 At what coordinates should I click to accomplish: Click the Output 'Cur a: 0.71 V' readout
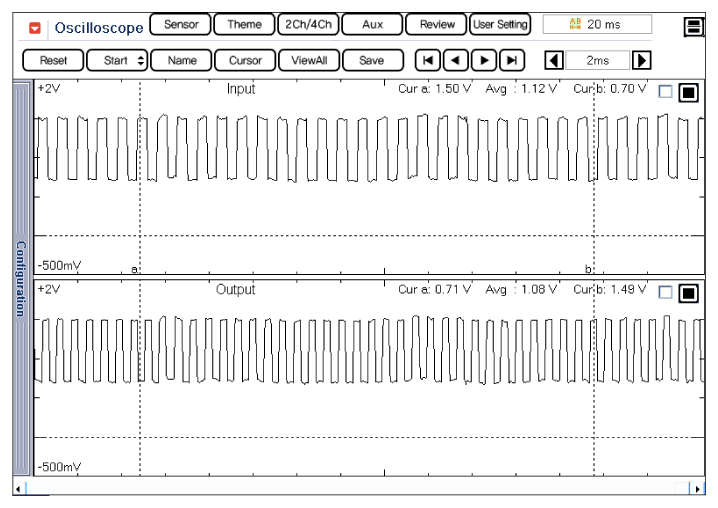pos(434,290)
